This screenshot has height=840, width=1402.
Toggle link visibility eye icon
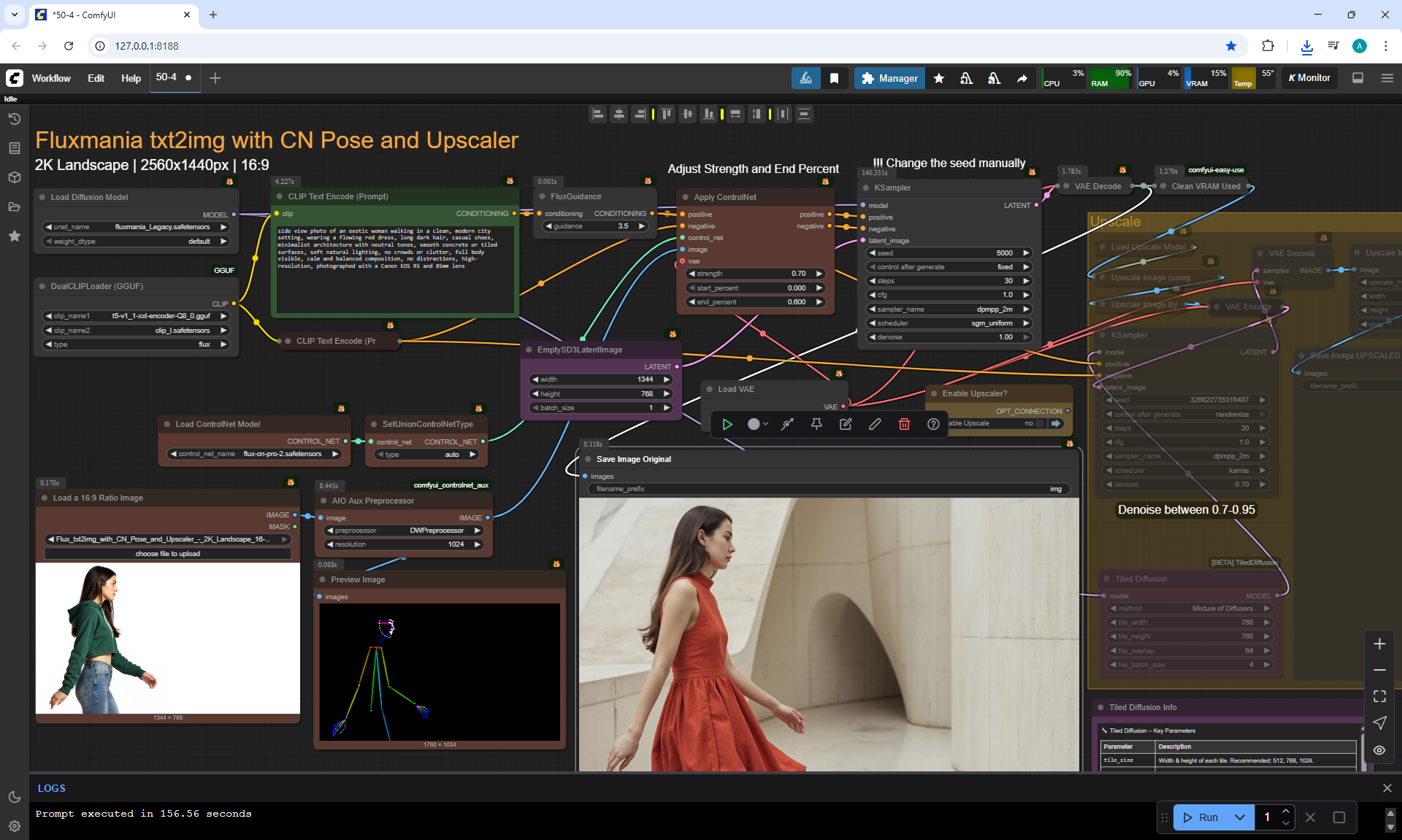pos(1379,750)
